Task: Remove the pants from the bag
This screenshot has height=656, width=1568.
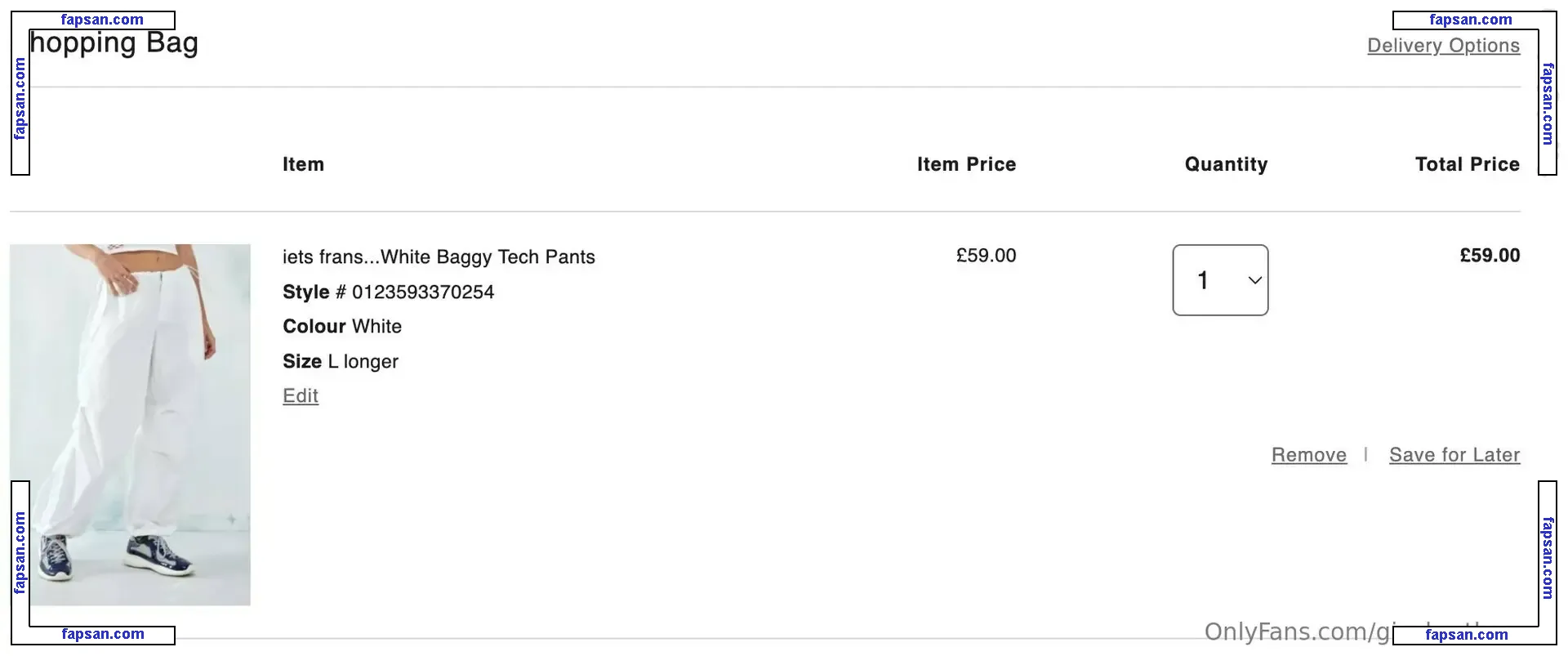Action: (1308, 455)
